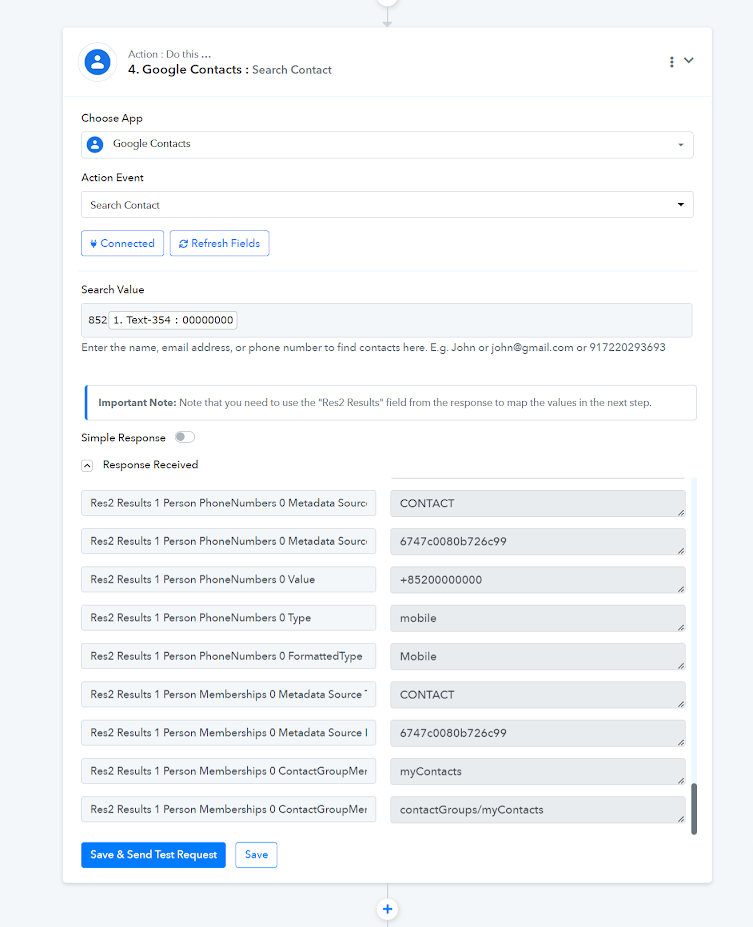Select the mapped Text-354 tag in Search Value
The width and height of the screenshot is (753, 927).
click(173, 320)
